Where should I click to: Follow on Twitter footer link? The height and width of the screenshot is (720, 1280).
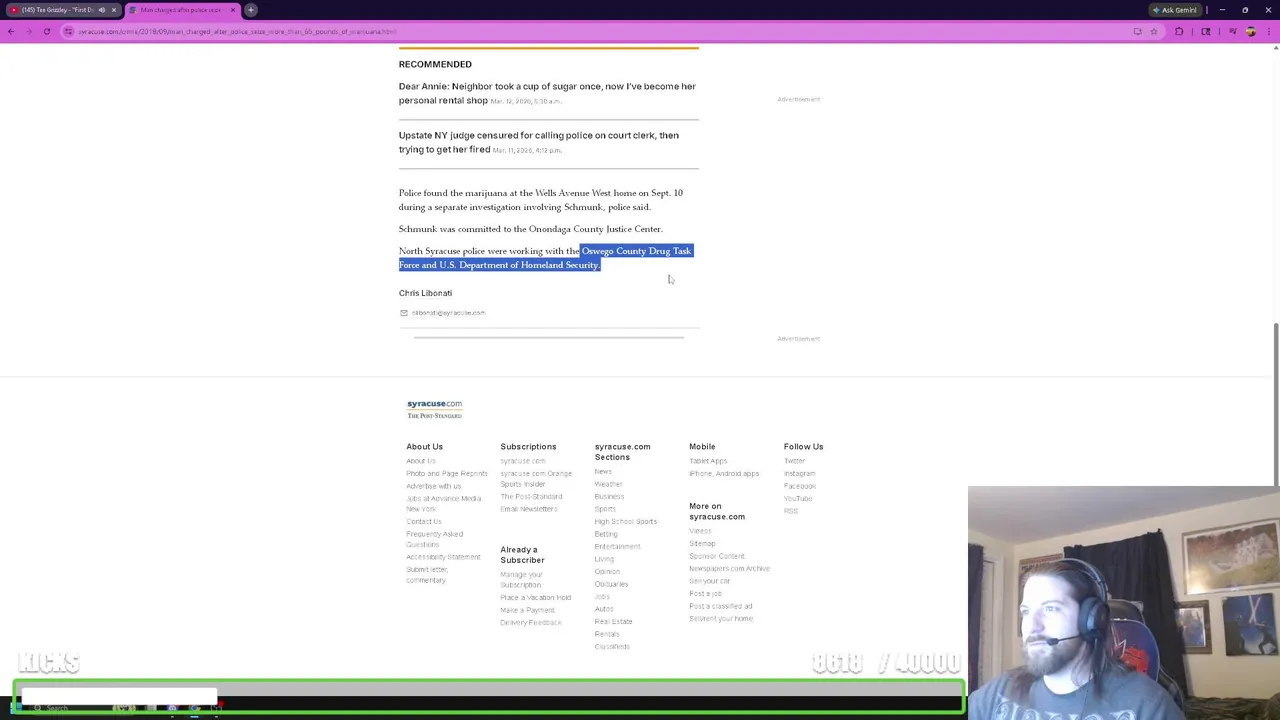[x=794, y=461]
